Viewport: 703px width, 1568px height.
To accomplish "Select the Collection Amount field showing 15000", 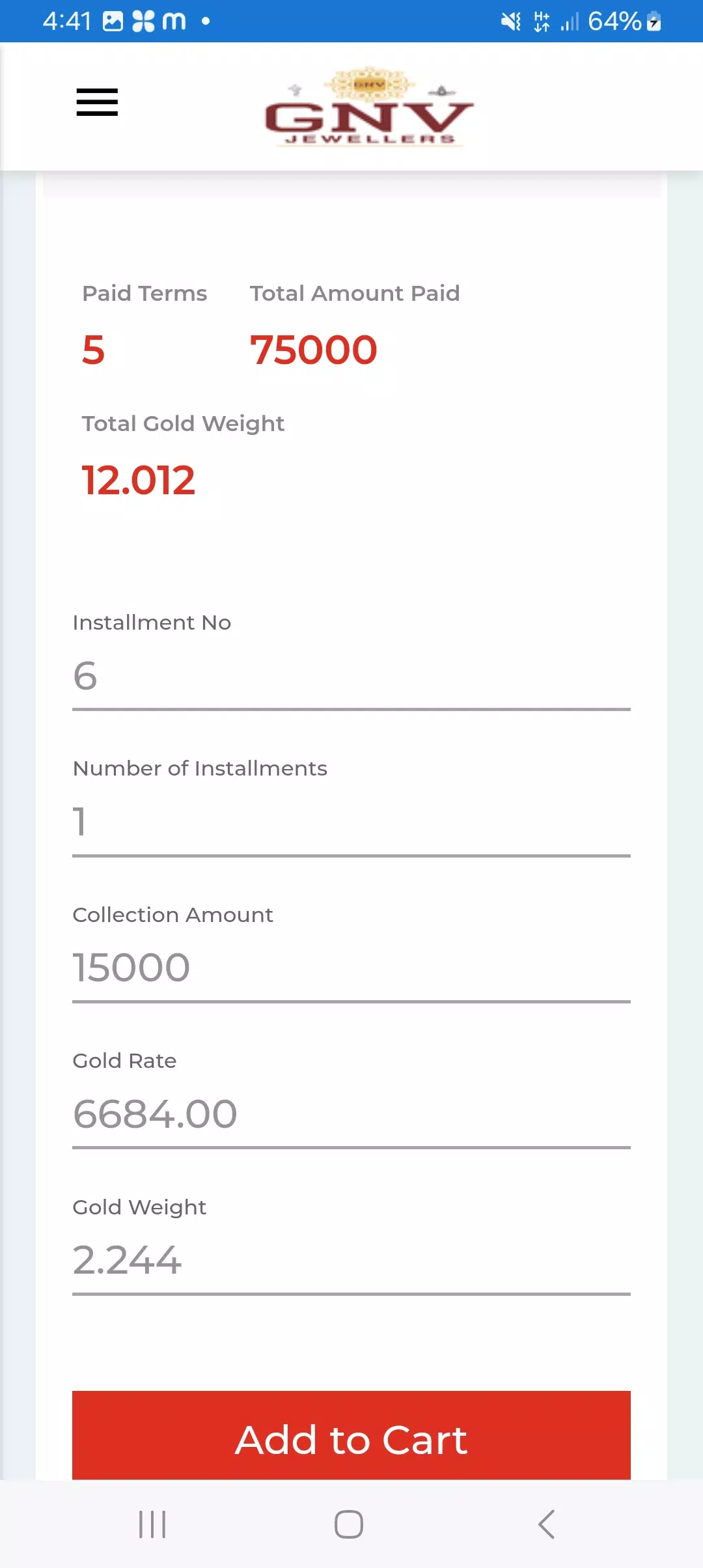I will (x=351, y=968).
